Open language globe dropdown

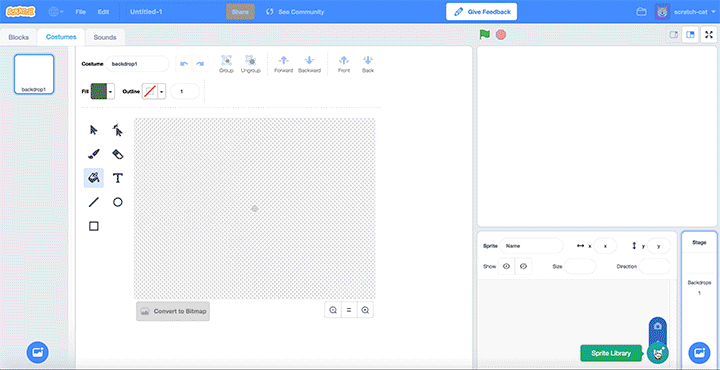(x=56, y=12)
